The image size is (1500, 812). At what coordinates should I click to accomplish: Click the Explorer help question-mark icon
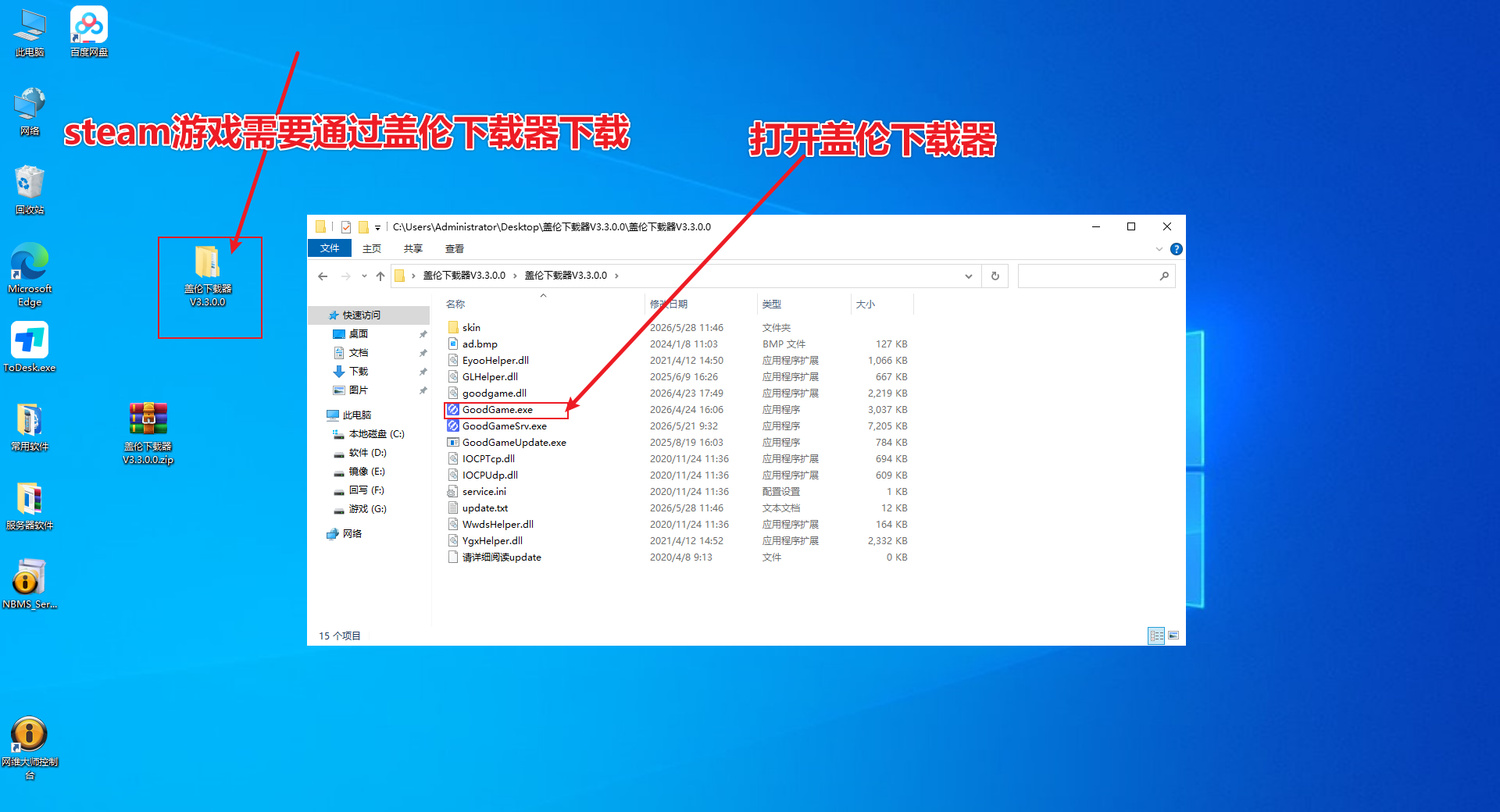(x=1176, y=249)
